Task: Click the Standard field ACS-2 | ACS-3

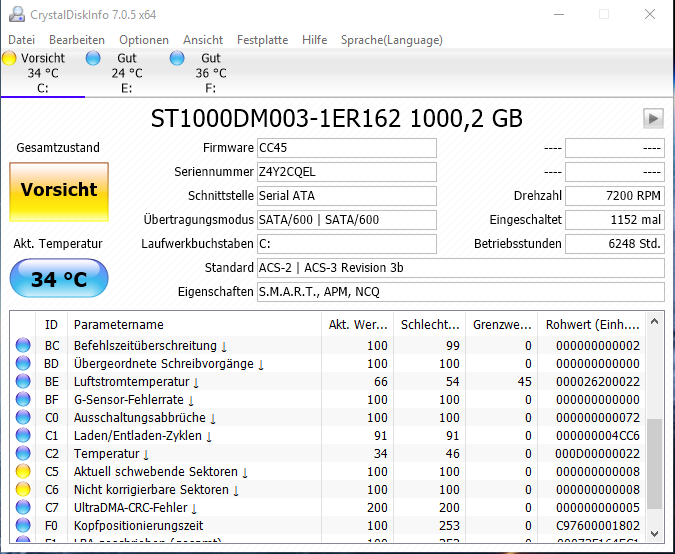Action: [x=461, y=268]
